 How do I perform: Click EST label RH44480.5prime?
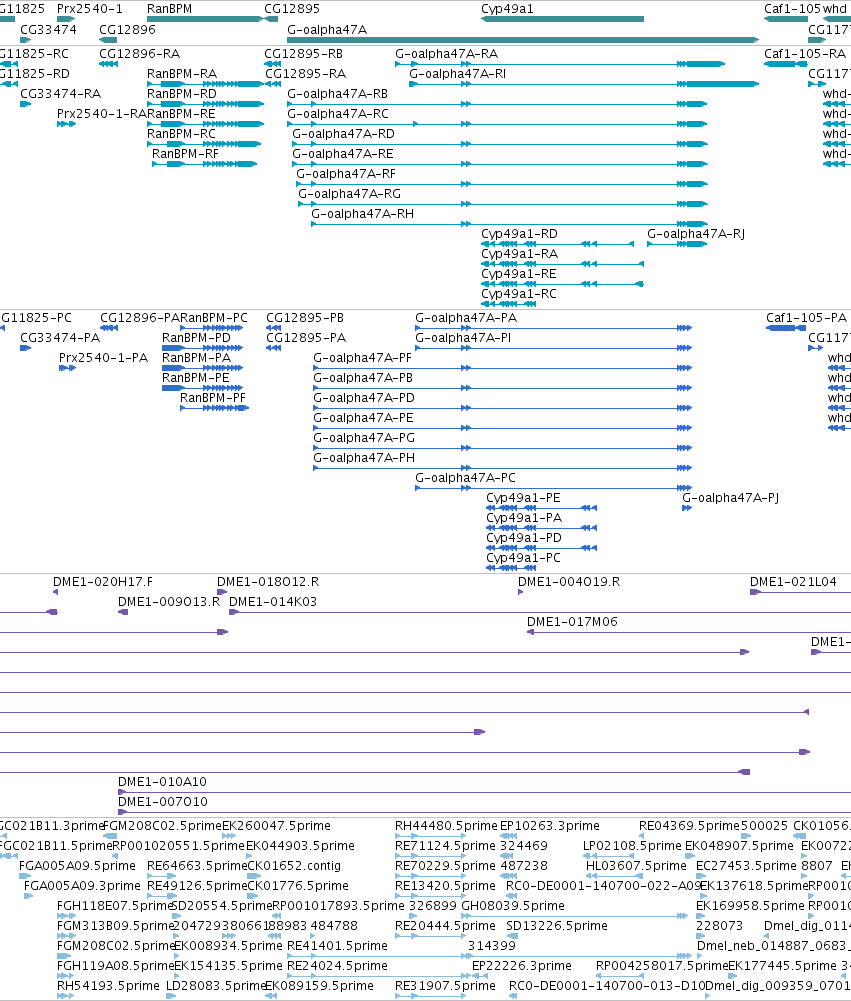[x=446, y=826]
